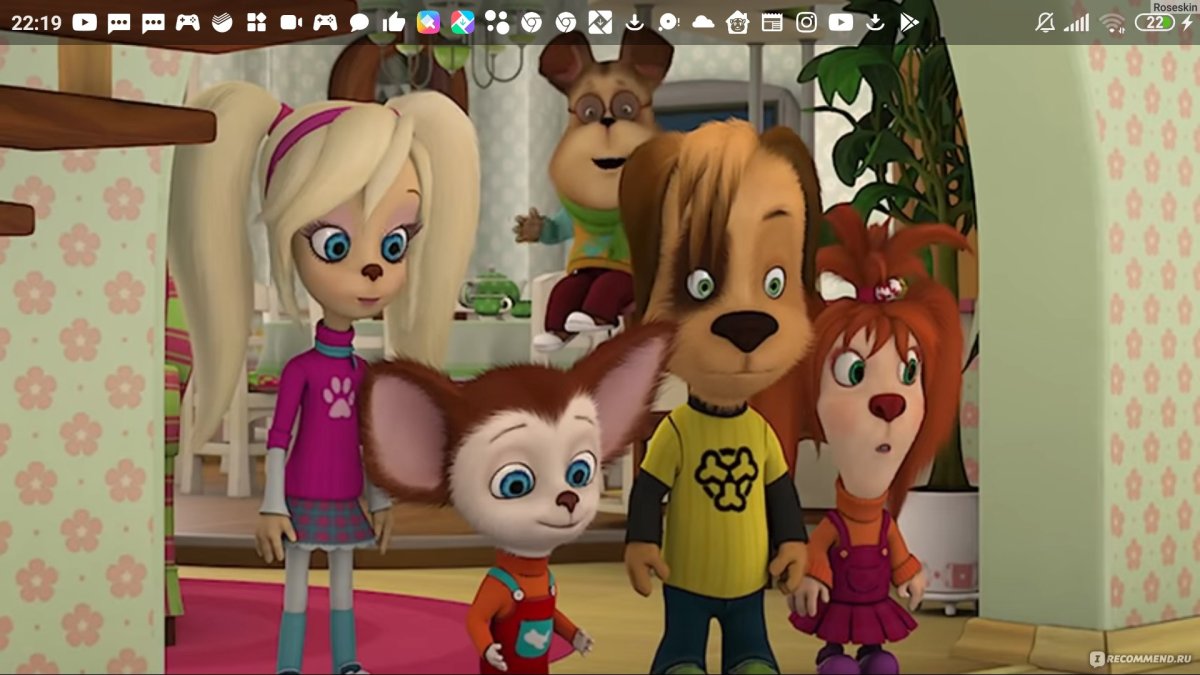This screenshot has height=675, width=1200.
Task: Open the four-dots app notification icon
Action: point(497,22)
